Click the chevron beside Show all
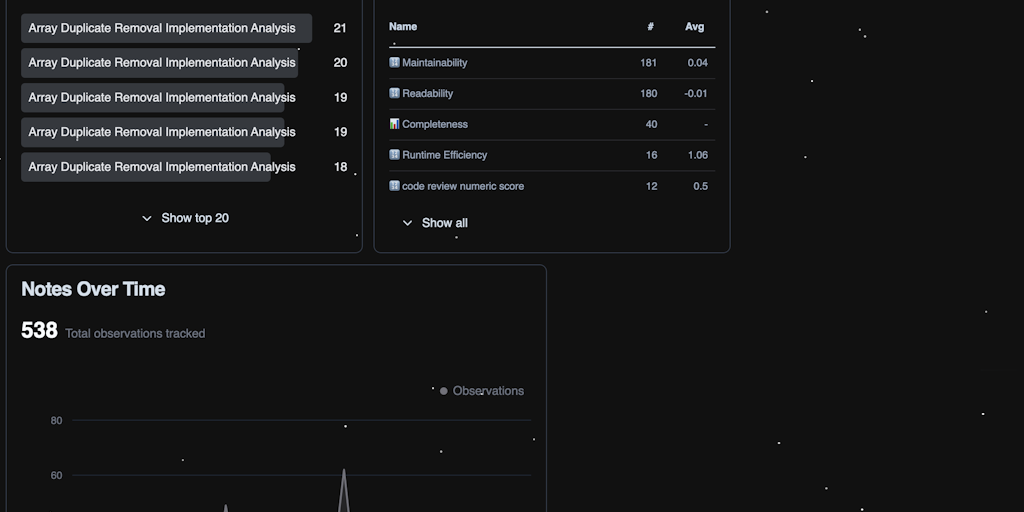 [x=408, y=223]
